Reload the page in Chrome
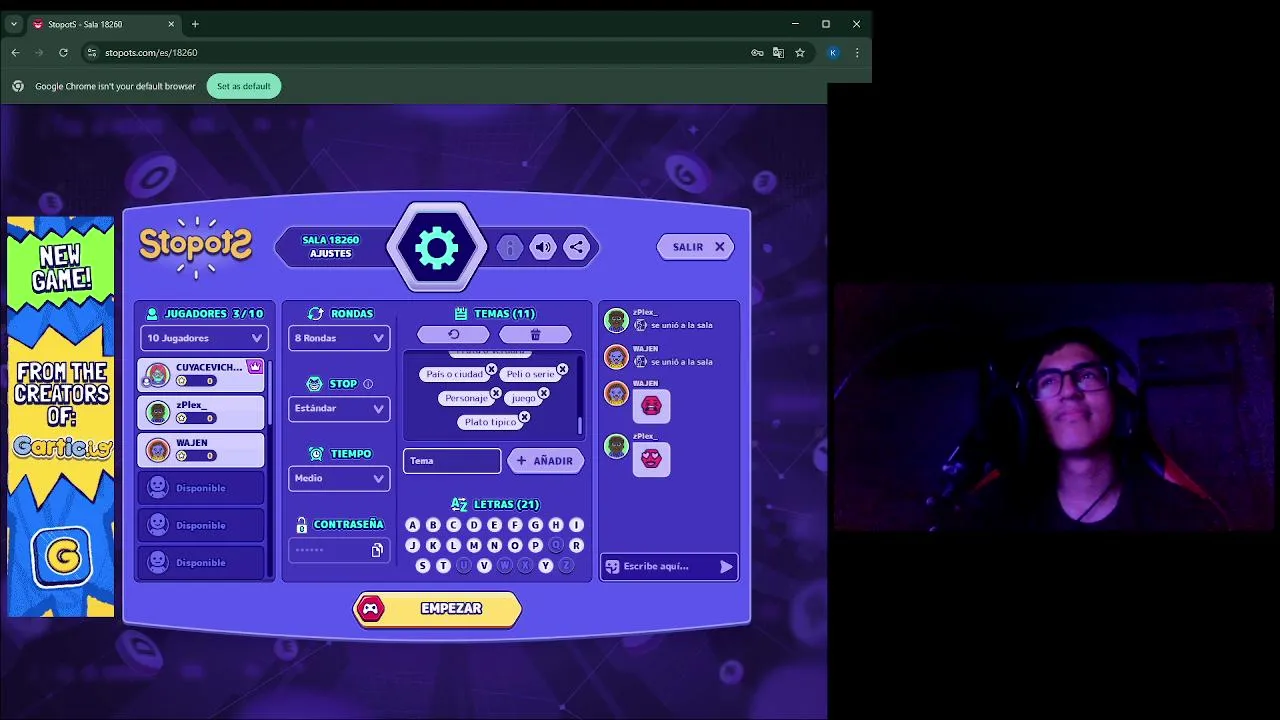The image size is (1280, 720). click(x=63, y=52)
